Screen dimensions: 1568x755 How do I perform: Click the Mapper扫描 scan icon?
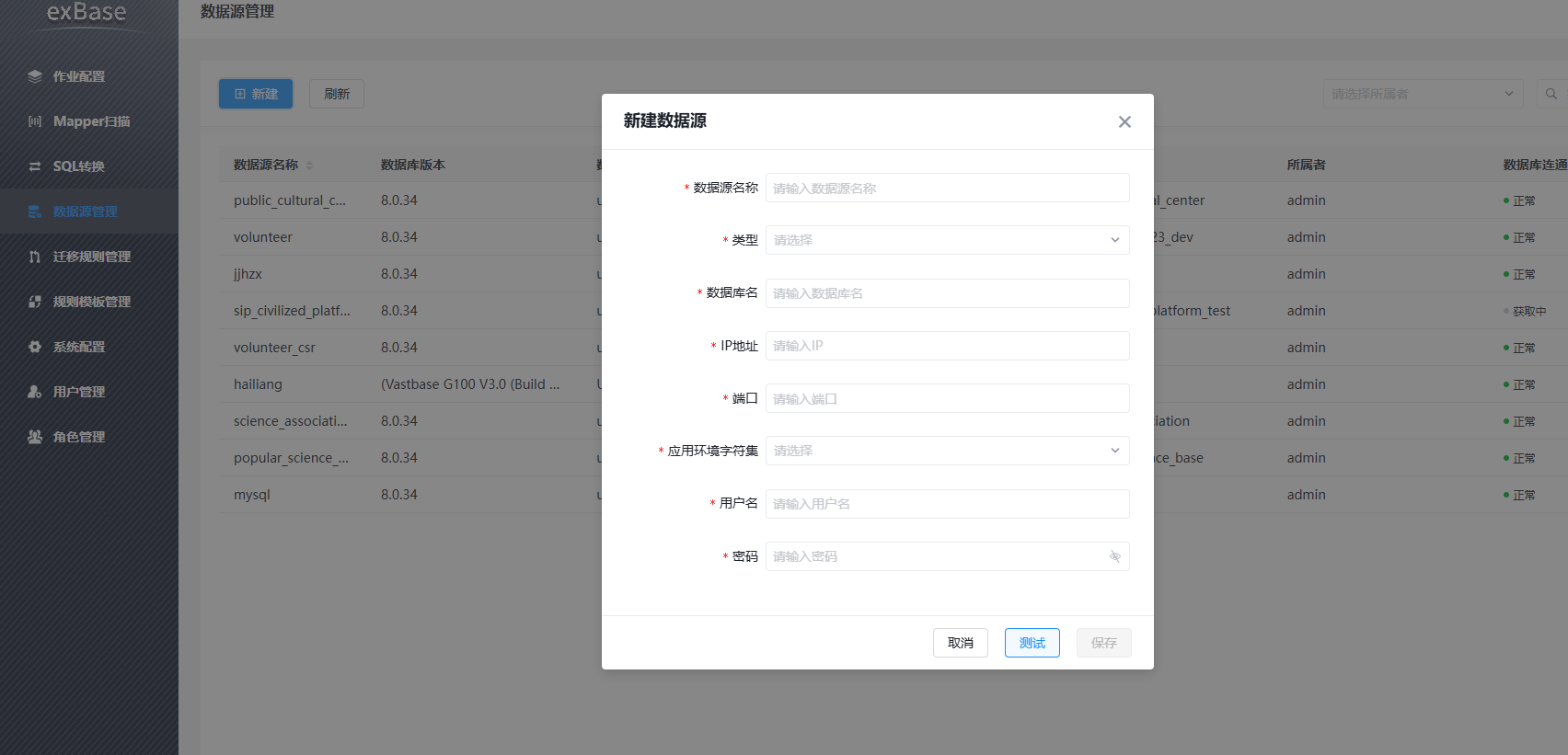(35, 121)
